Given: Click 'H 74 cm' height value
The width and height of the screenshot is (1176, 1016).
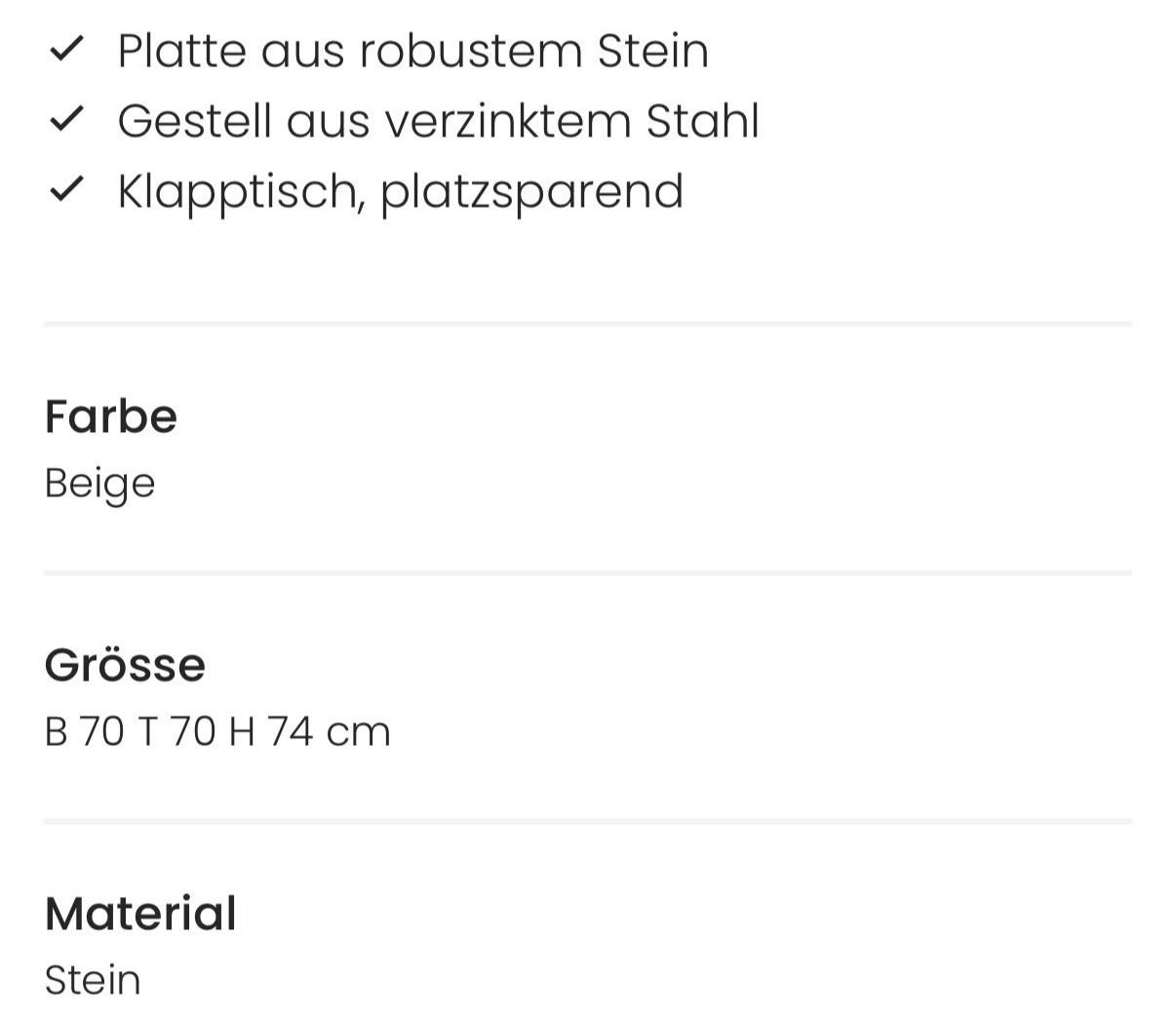Looking at the screenshot, I should pos(309,731).
